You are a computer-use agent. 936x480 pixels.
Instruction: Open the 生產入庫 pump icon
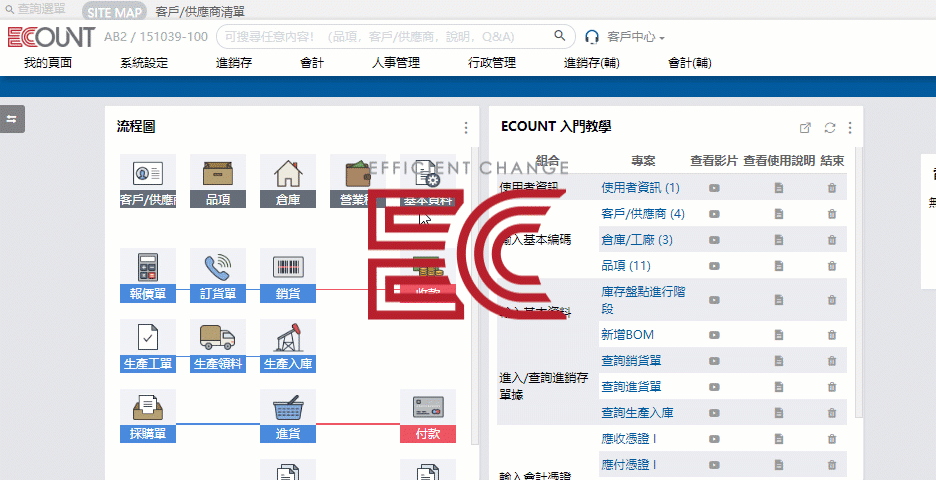tap(288, 346)
